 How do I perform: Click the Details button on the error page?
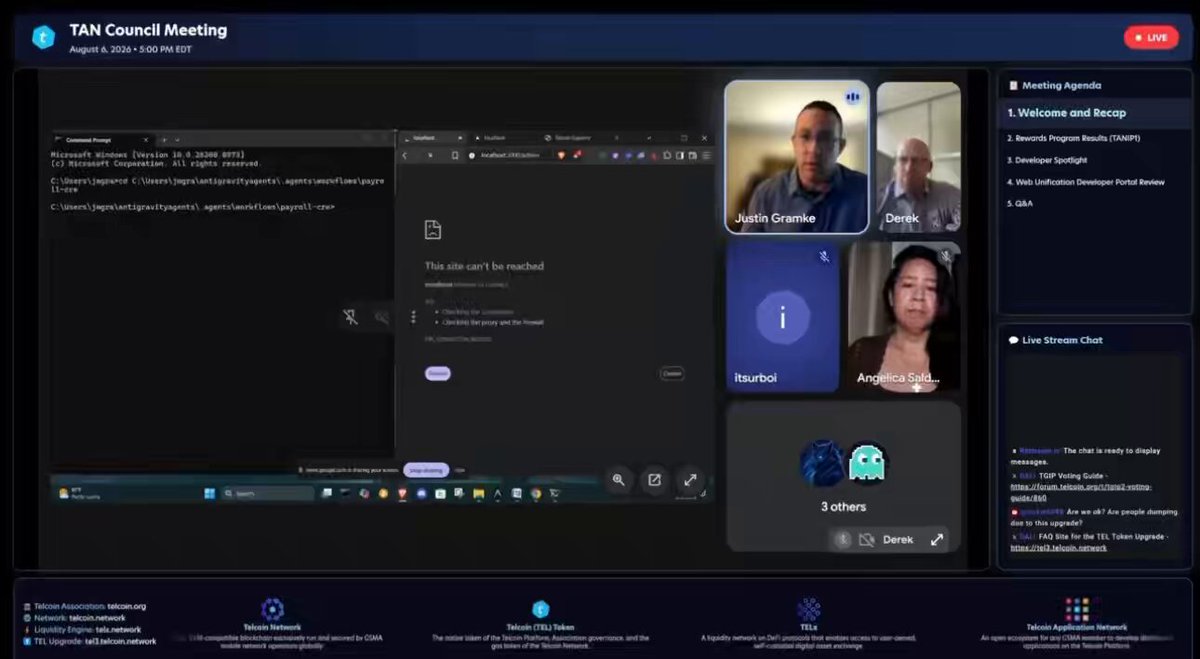coord(672,373)
